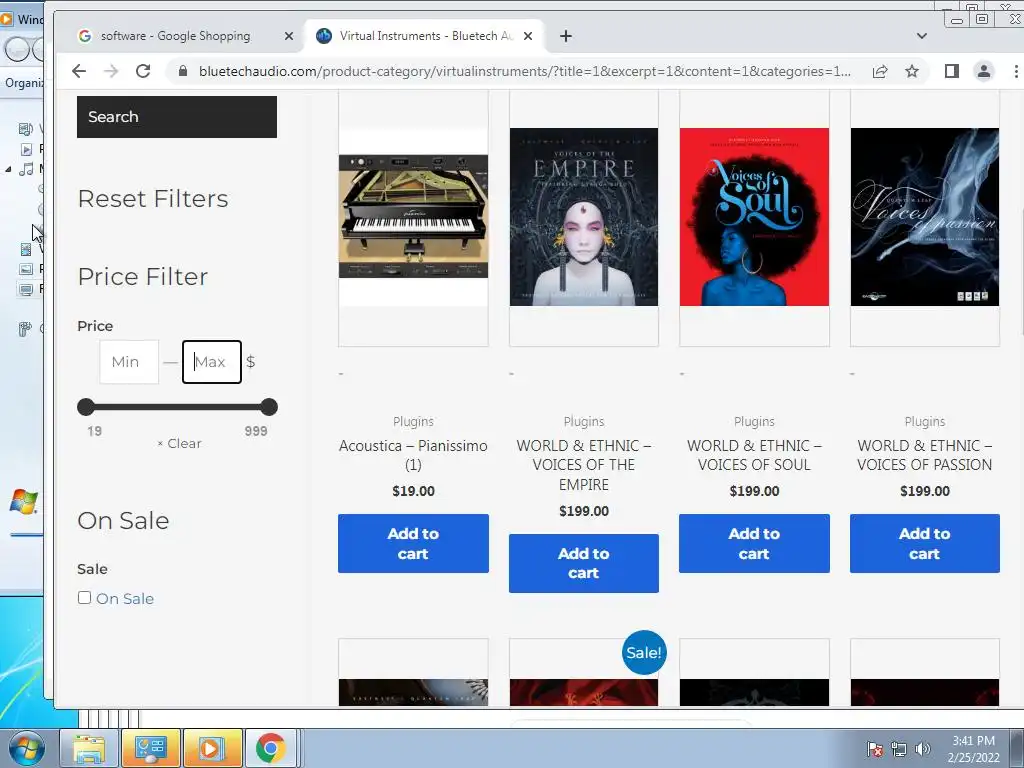1024x768 pixels.
Task: Click the address bar URL
Action: (x=524, y=71)
